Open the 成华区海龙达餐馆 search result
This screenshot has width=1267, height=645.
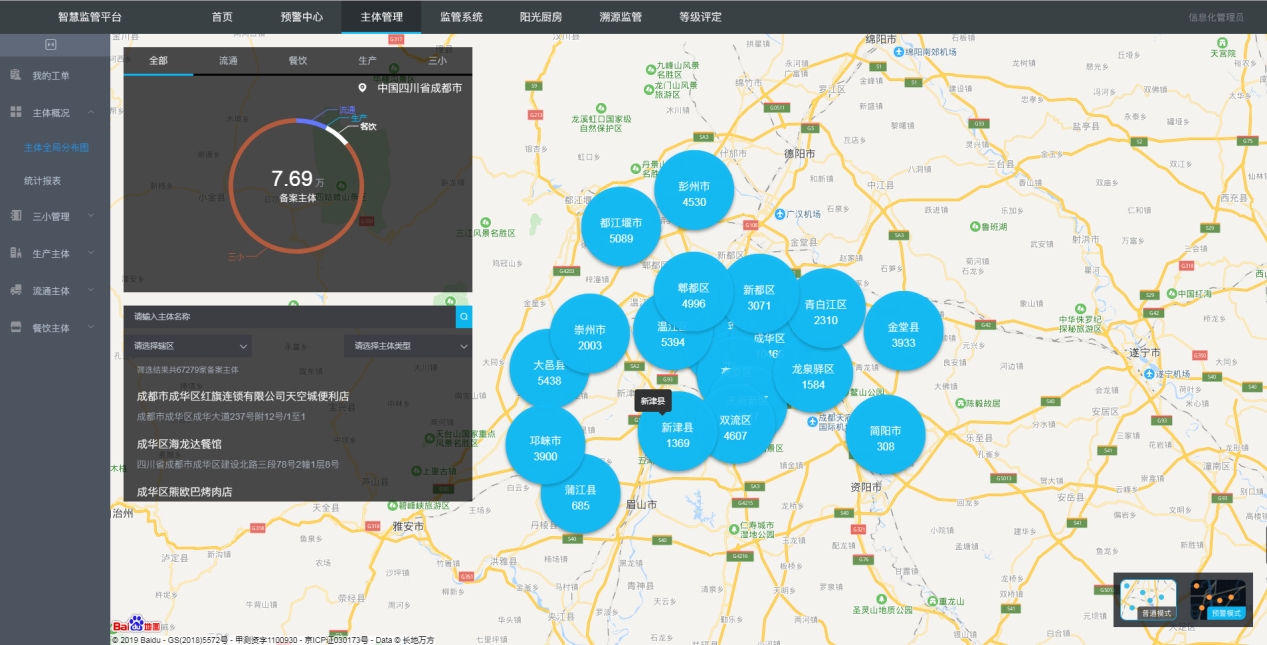click(x=179, y=444)
